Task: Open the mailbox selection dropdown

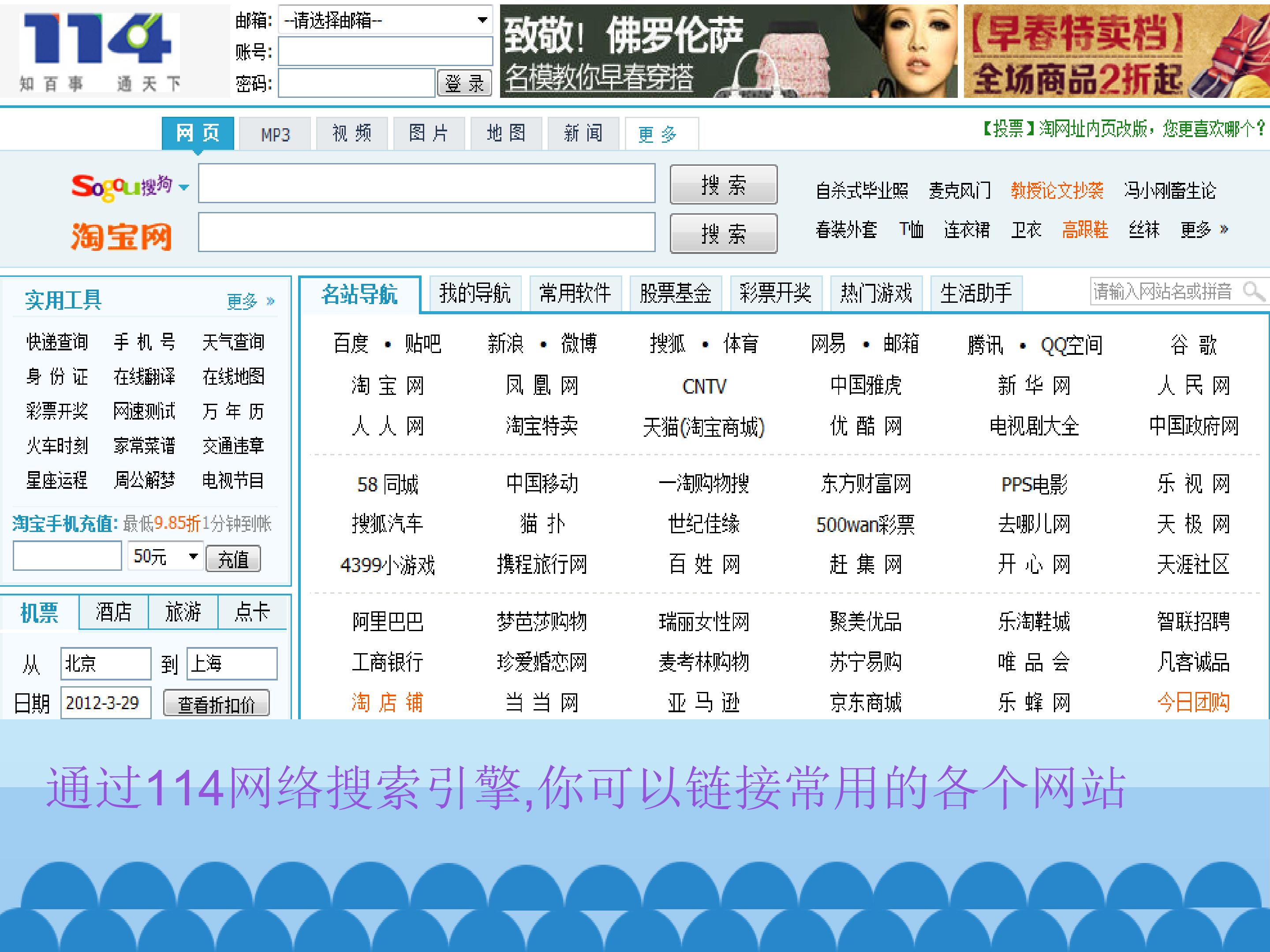Action: [x=385, y=21]
